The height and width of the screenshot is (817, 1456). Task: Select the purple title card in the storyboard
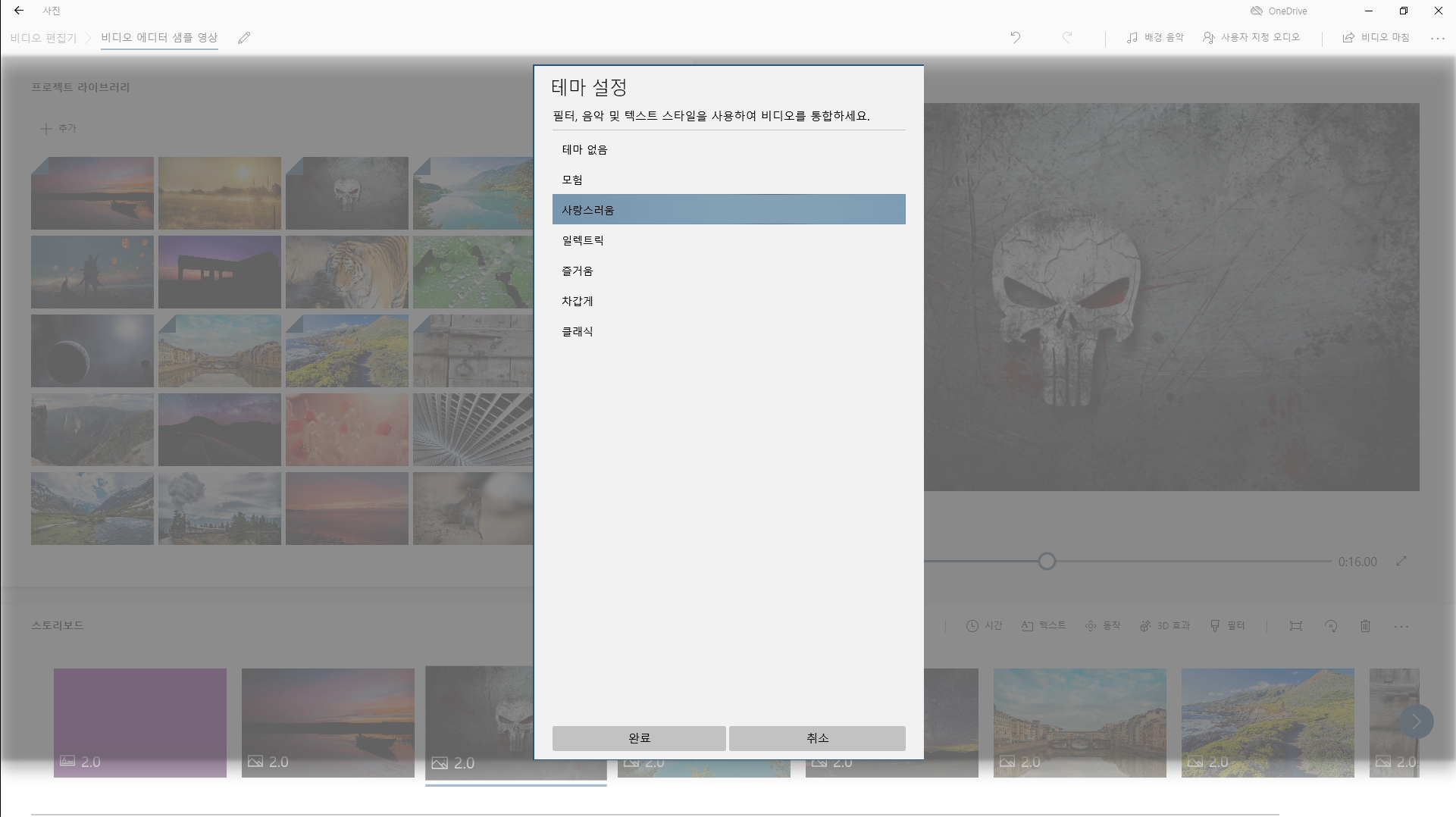[x=140, y=722]
